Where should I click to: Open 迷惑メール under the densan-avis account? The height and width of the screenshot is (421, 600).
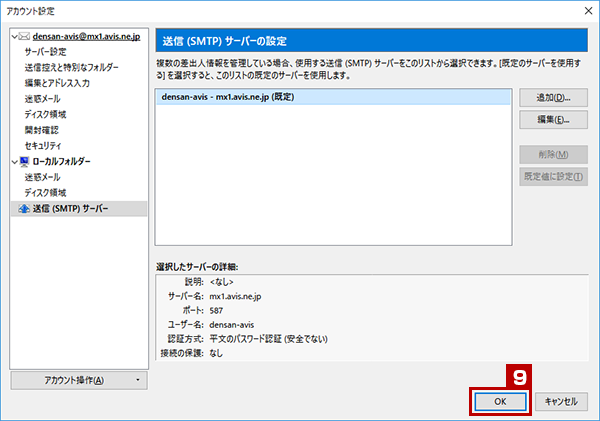point(42,99)
